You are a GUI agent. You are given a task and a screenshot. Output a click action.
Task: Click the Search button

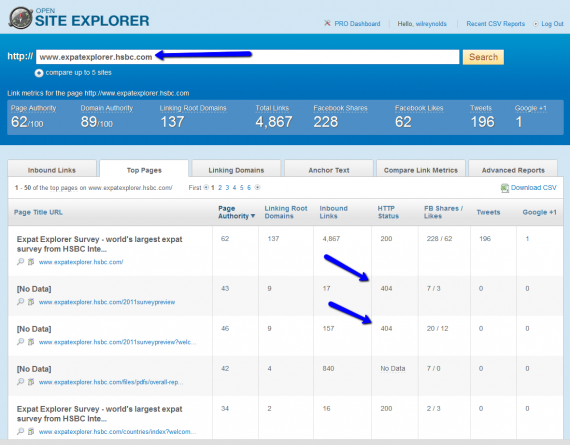483,57
